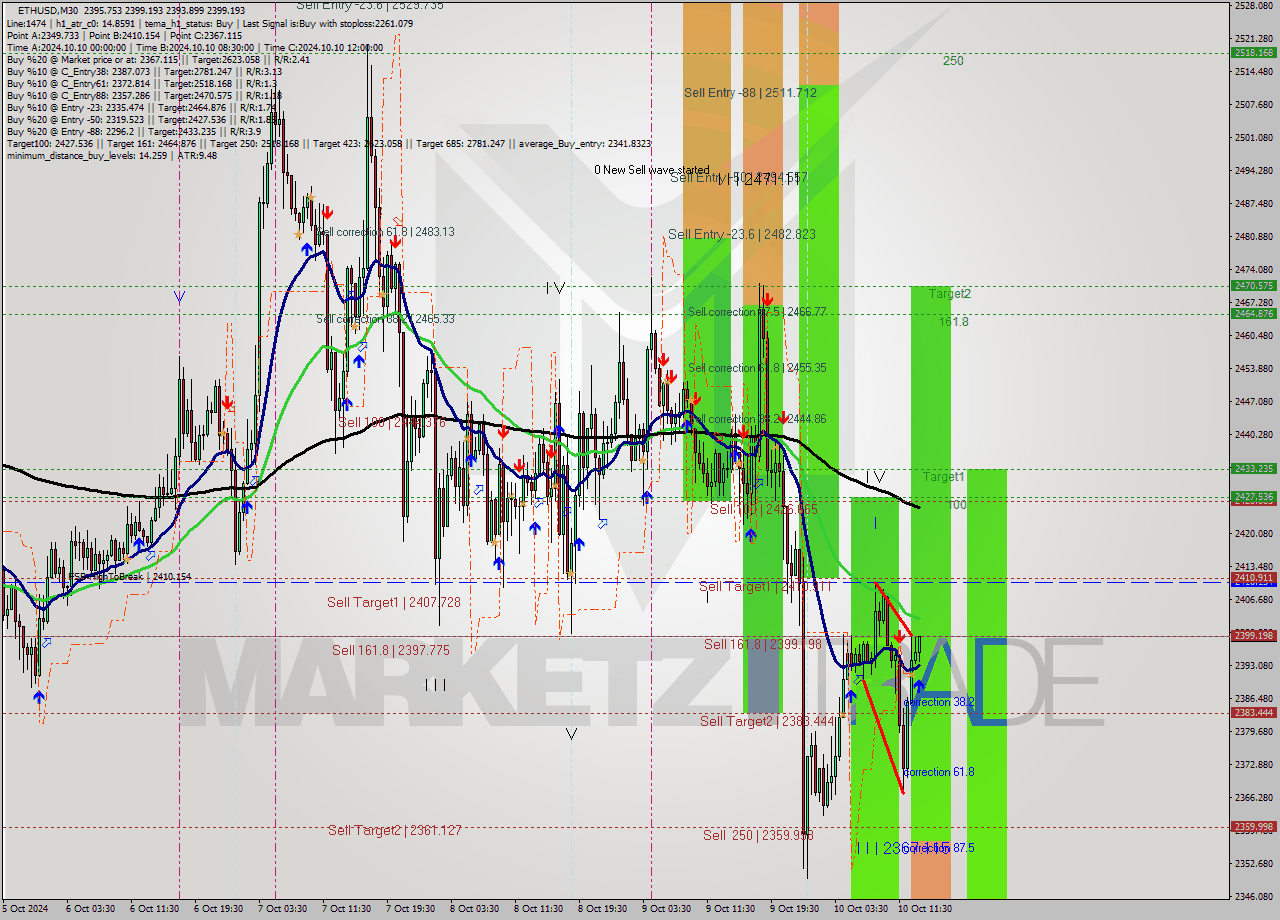This screenshot has width=1280, height=920.
Task: Click the 2359.998 price tag on axis
Action: [1253, 827]
